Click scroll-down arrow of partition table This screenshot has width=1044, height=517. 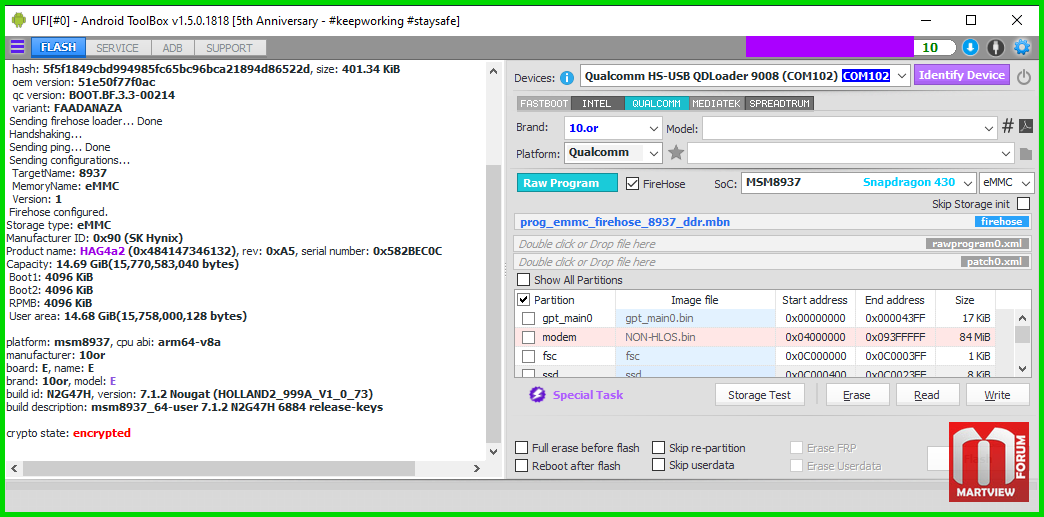click(x=1023, y=368)
